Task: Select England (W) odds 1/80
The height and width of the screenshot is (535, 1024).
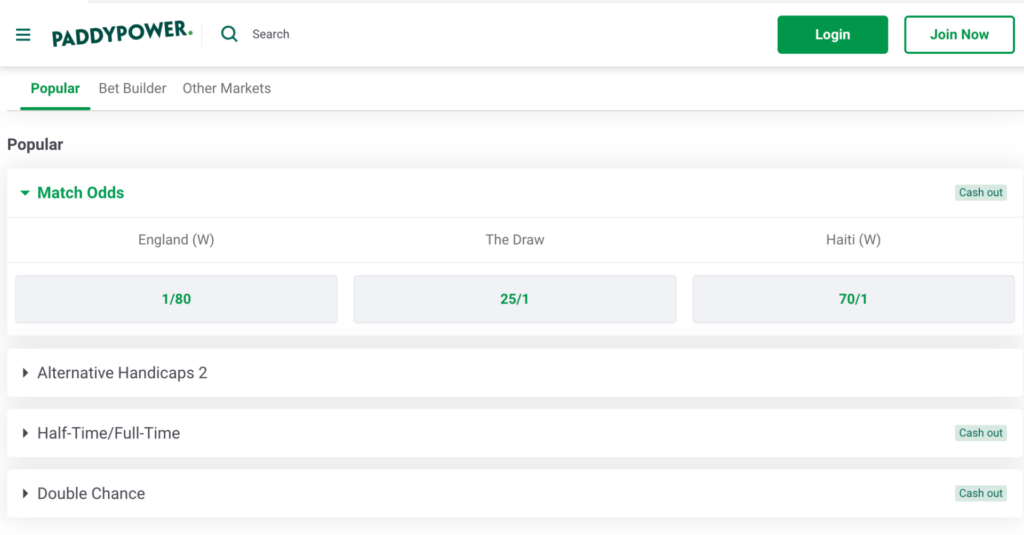Action: [176, 299]
